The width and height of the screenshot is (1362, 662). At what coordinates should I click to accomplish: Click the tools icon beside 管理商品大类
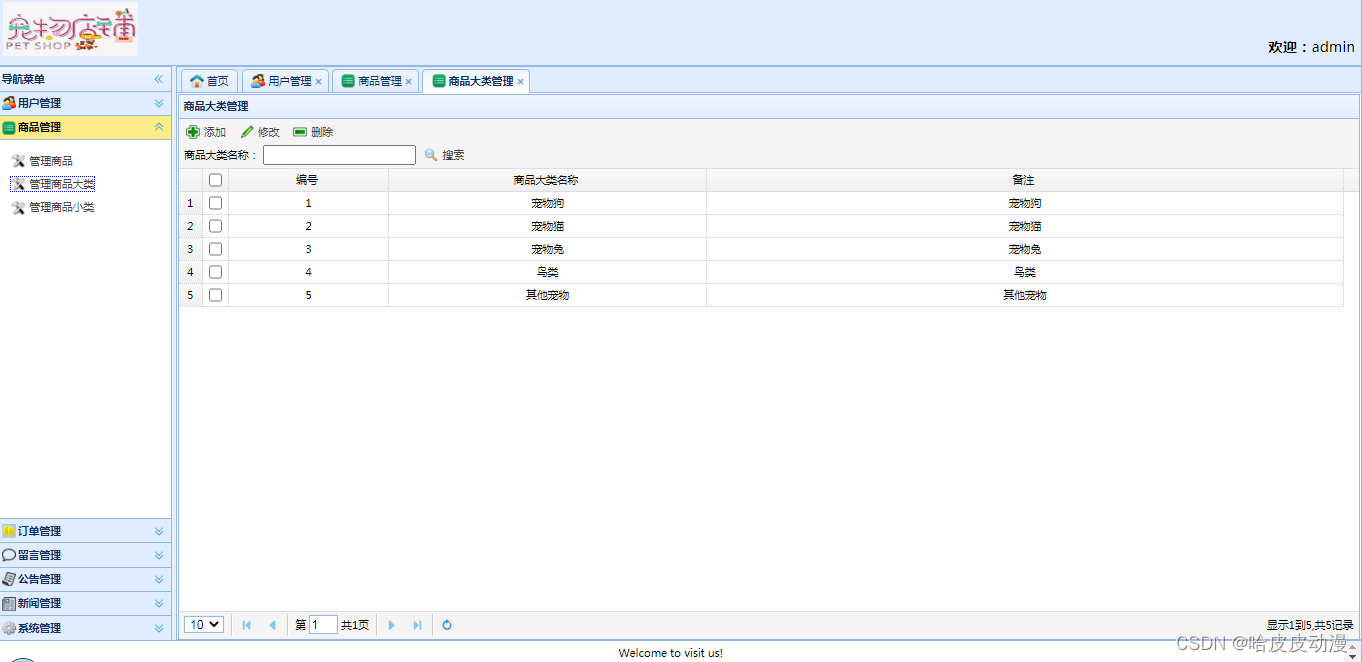pyautogui.click(x=18, y=184)
